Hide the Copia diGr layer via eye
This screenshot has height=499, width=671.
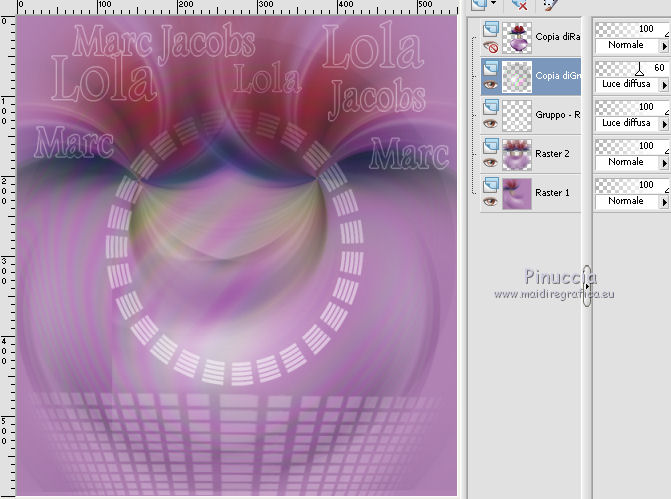click(x=490, y=85)
